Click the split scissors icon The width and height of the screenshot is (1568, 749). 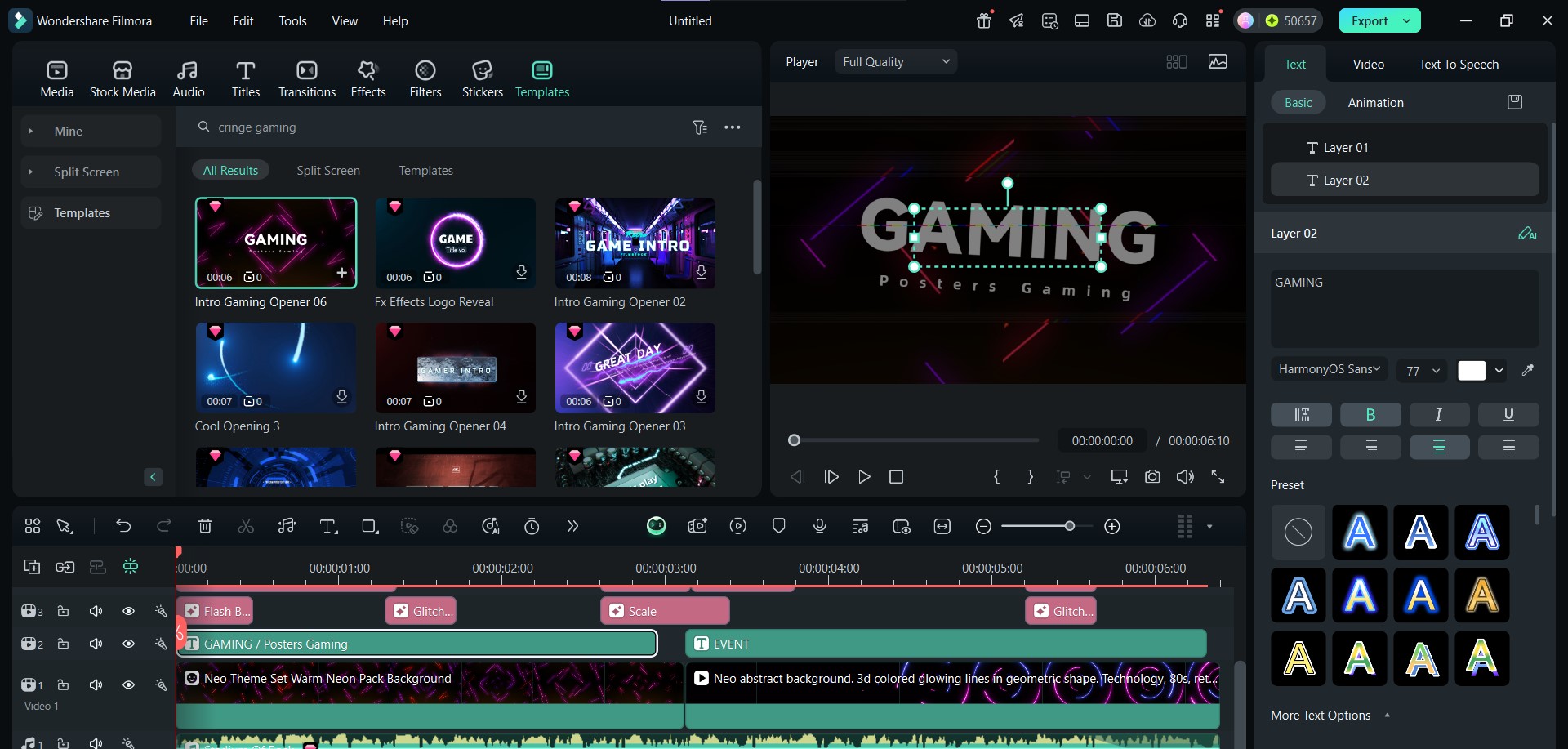pos(246,526)
